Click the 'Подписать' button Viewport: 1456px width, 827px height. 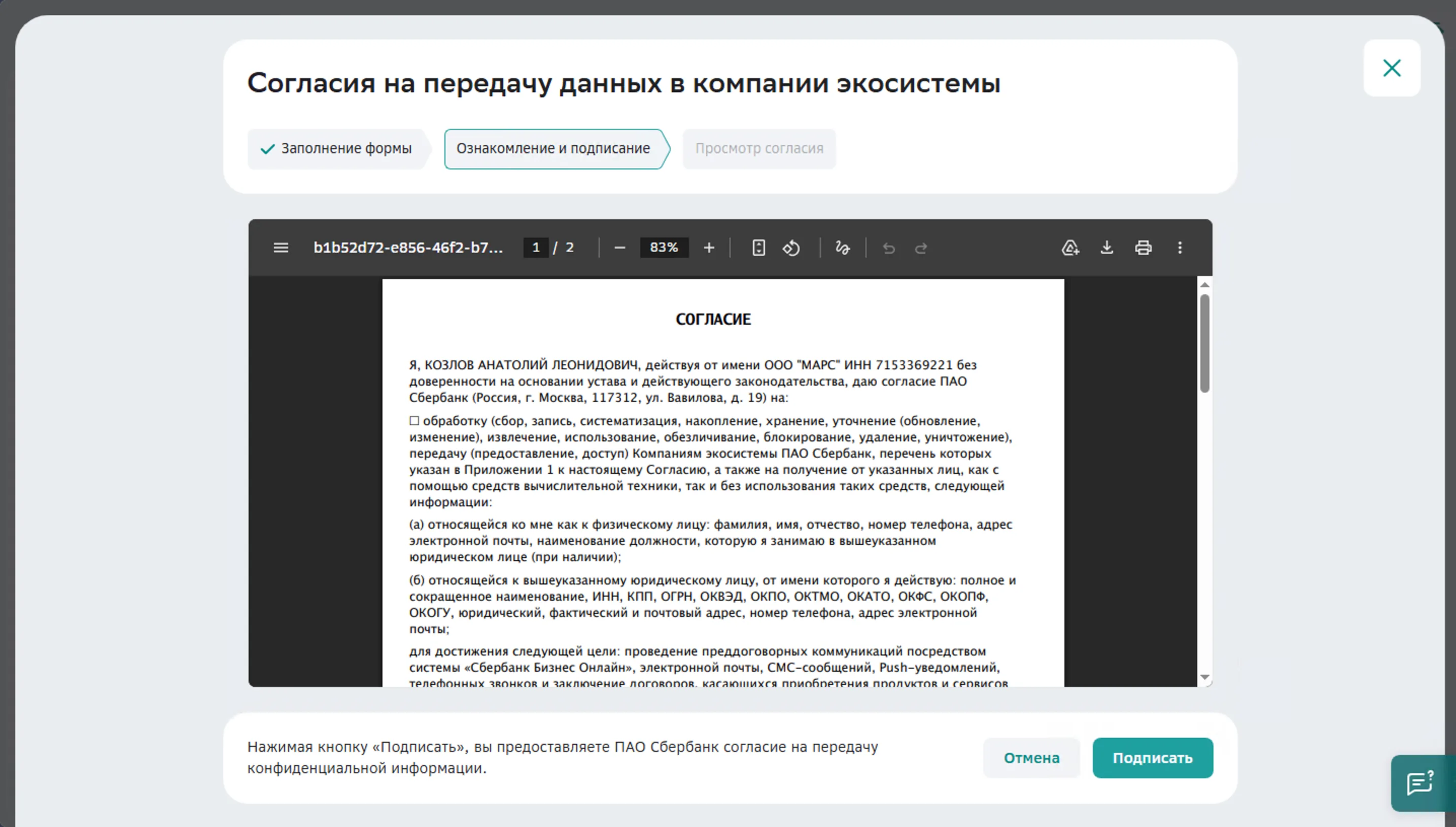click(x=1153, y=759)
